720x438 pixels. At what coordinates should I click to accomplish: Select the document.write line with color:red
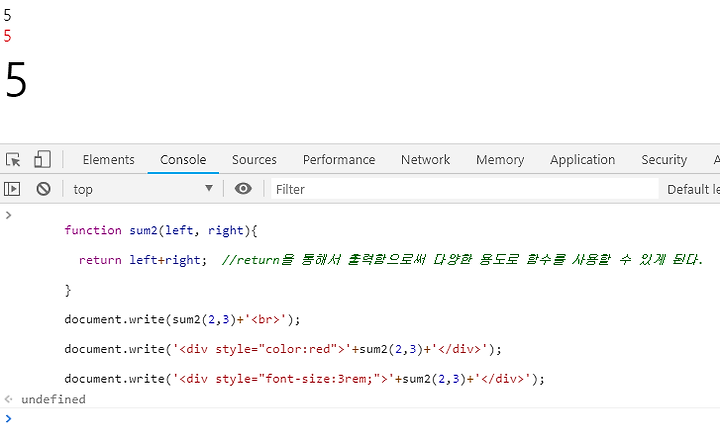coord(283,349)
